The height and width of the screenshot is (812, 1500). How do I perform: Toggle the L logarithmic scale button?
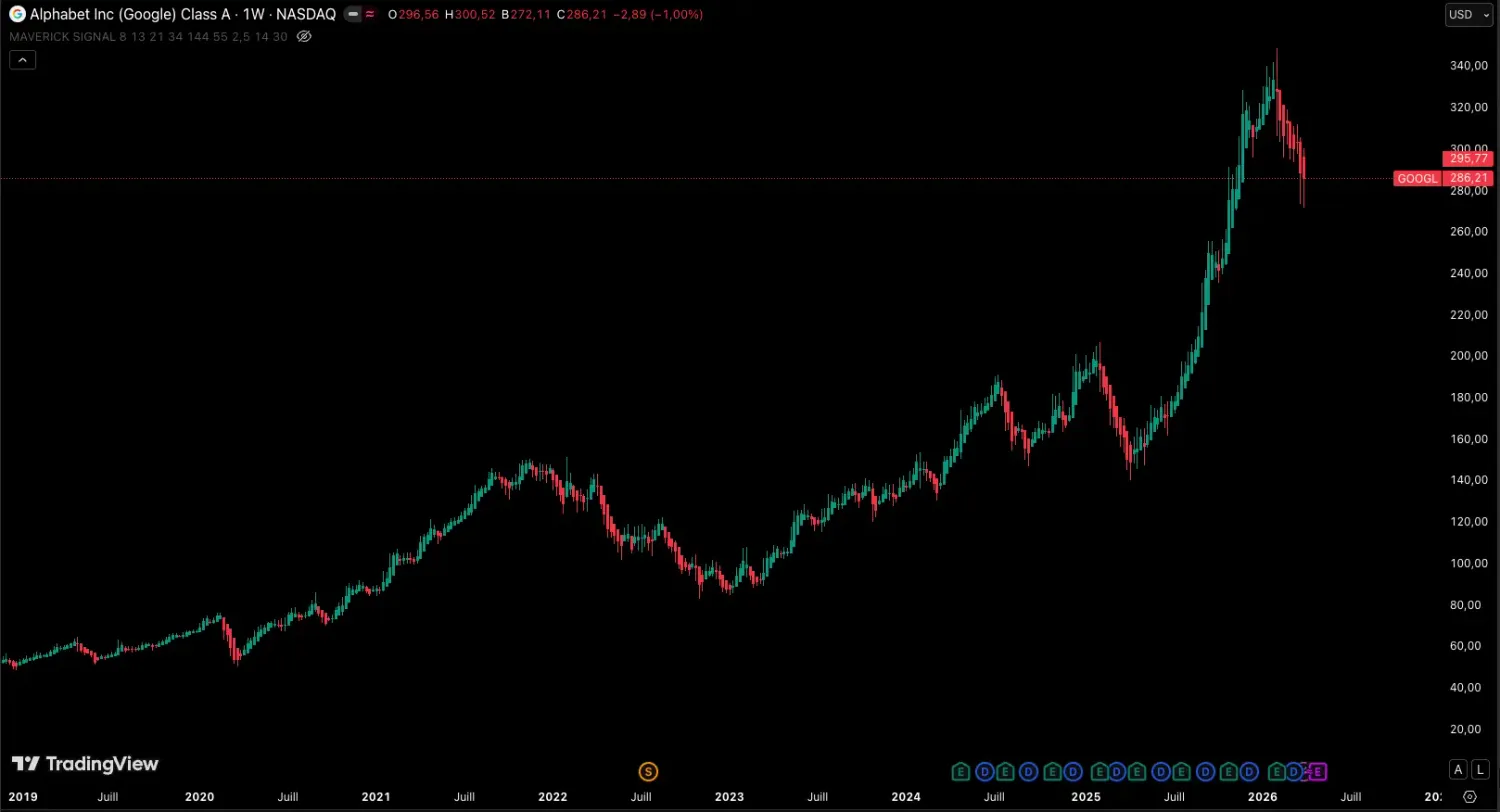pos(1480,769)
